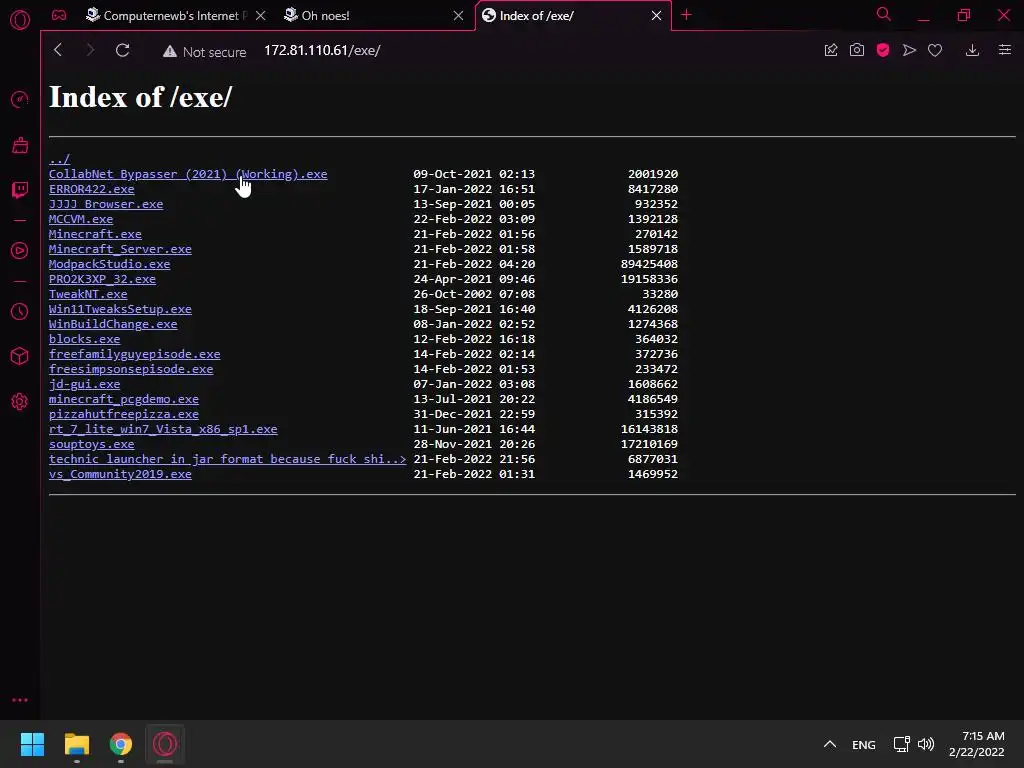Open the Downloads icon

pos(972,50)
